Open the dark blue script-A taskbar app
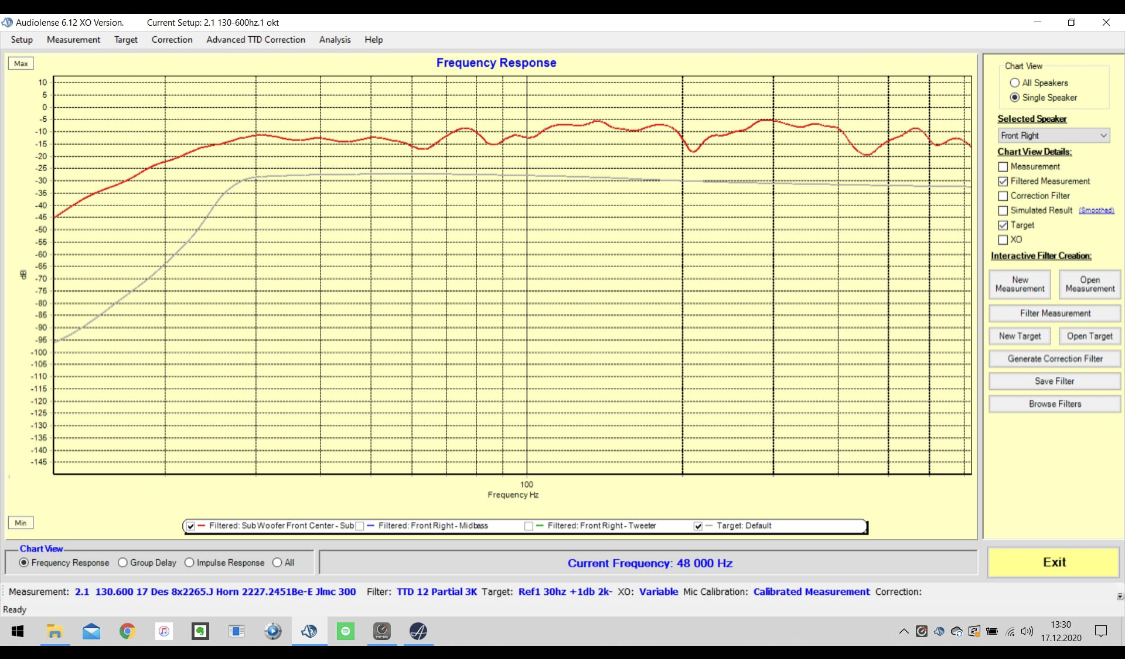This screenshot has height=659, width=1125. (x=418, y=631)
